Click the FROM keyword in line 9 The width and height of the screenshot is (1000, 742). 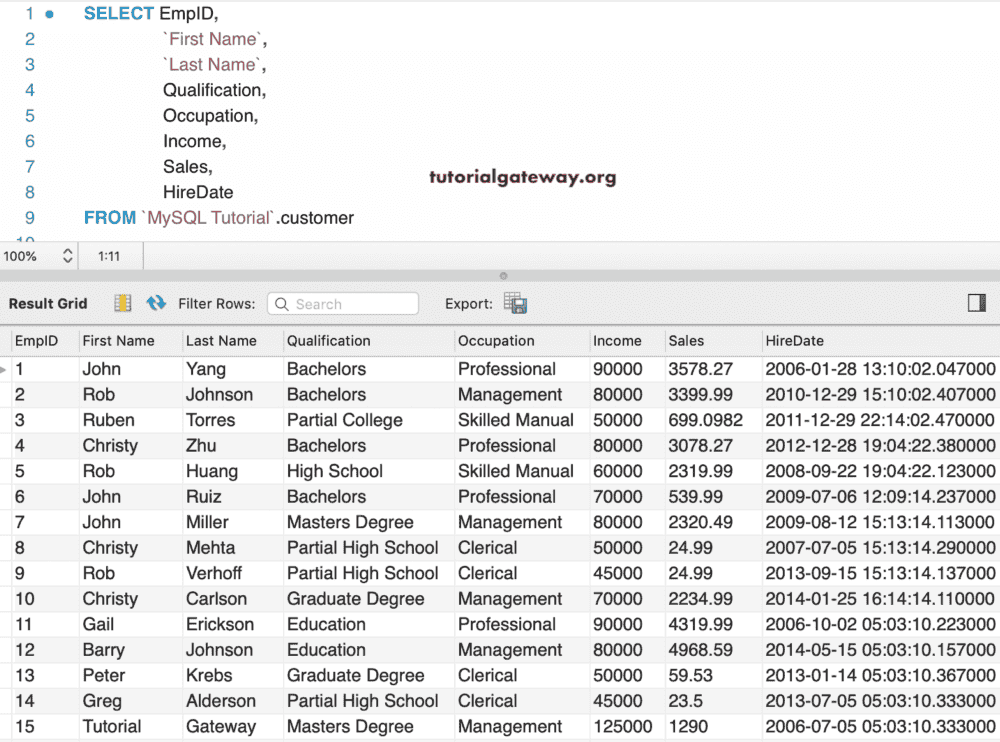(x=110, y=218)
